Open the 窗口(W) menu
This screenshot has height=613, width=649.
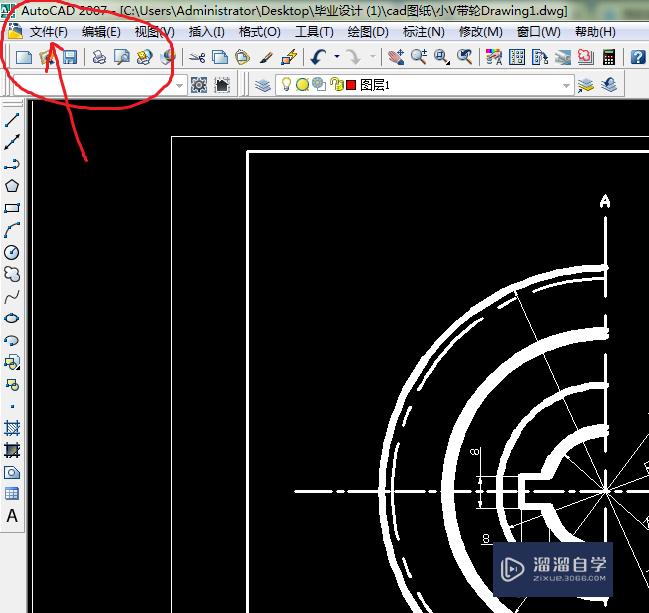538,32
